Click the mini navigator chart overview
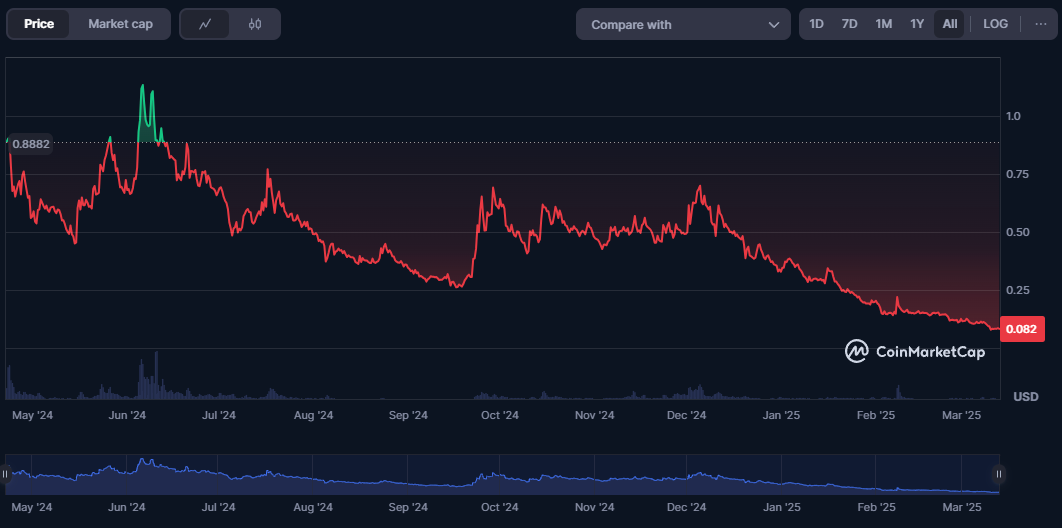Viewport: 1062px width, 528px height. [x=500, y=474]
